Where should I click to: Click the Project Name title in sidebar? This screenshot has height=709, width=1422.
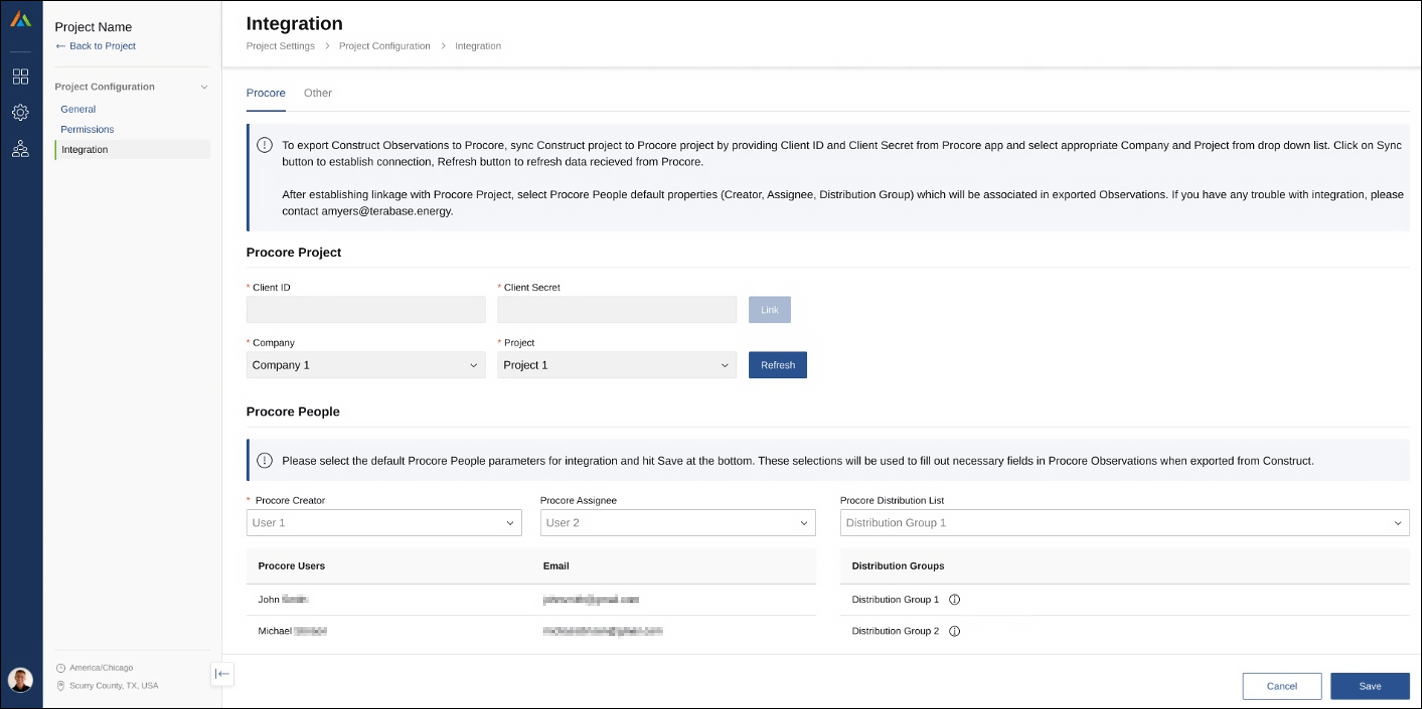(93, 27)
